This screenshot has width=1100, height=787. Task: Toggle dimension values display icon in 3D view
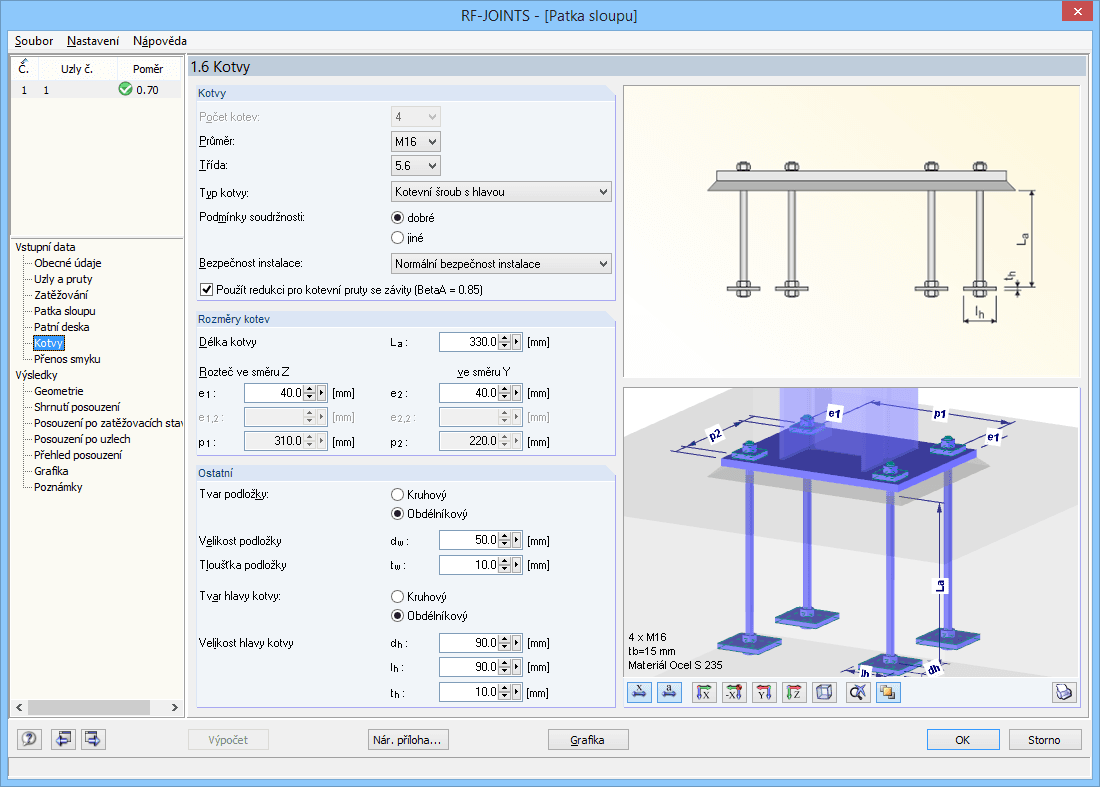pos(639,692)
